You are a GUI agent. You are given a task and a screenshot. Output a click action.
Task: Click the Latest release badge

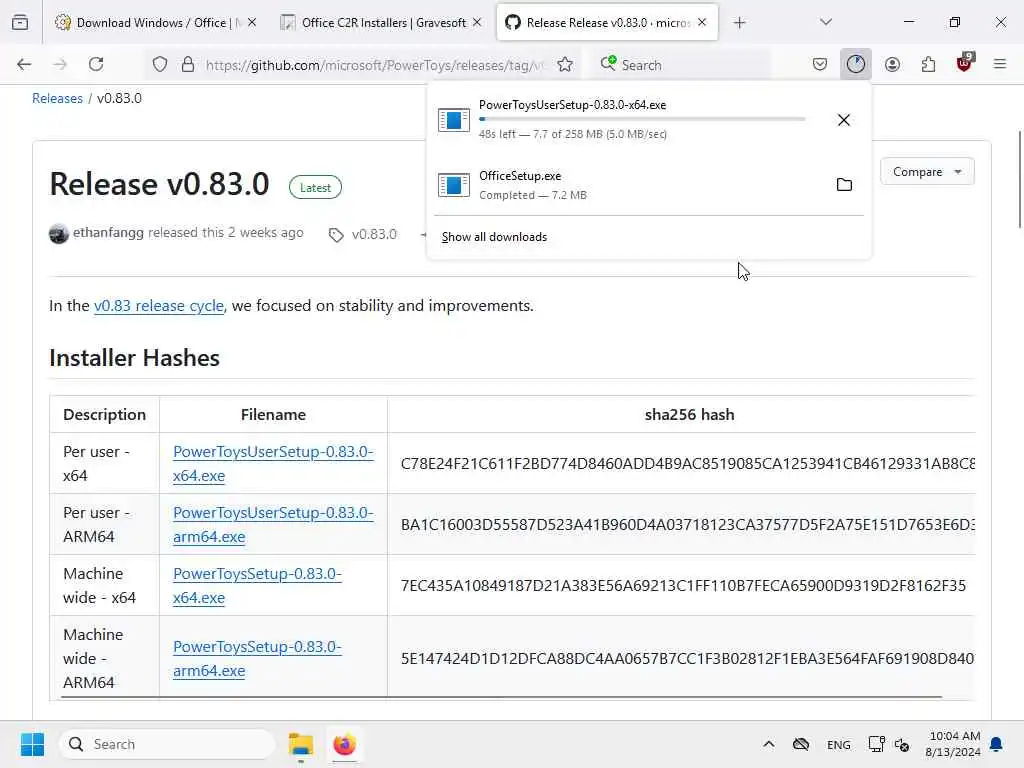[315, 187]
